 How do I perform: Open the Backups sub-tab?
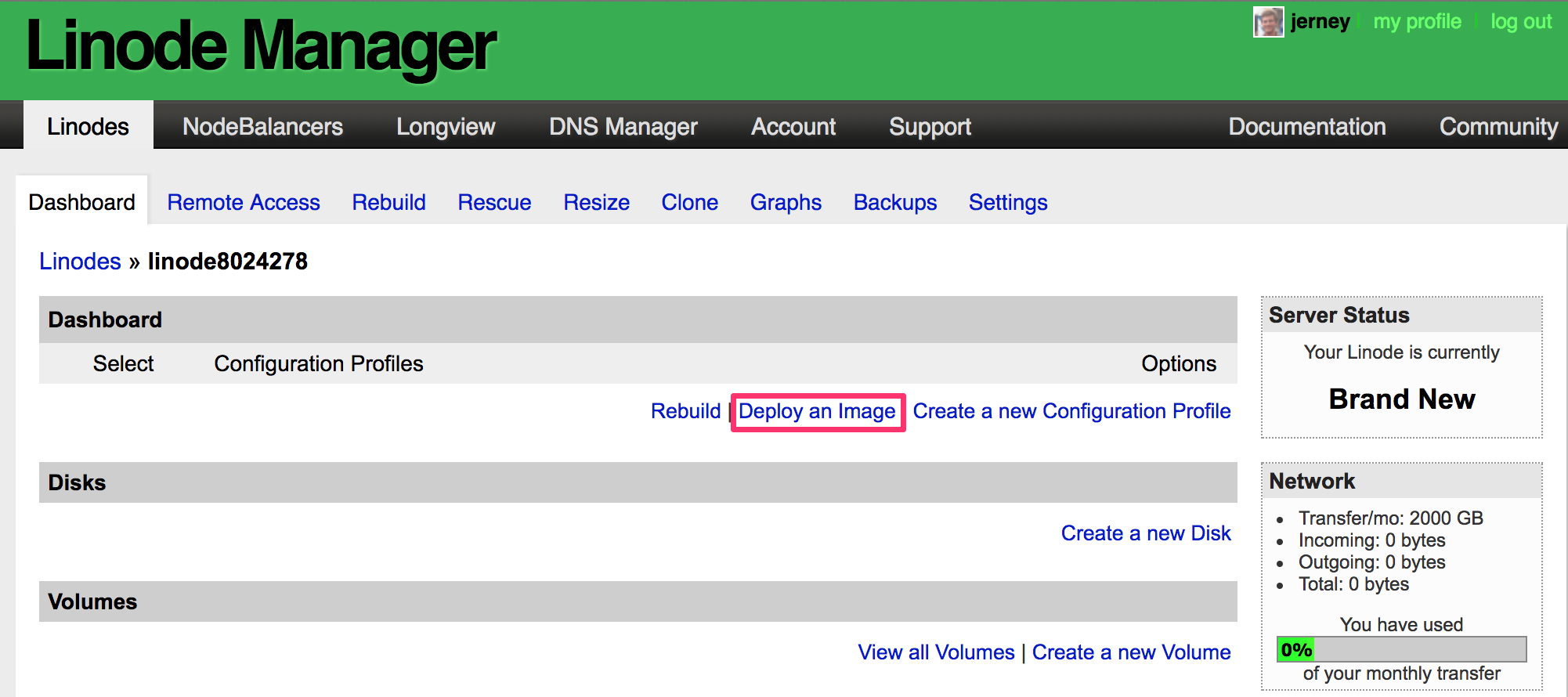(x=895, y=202)
